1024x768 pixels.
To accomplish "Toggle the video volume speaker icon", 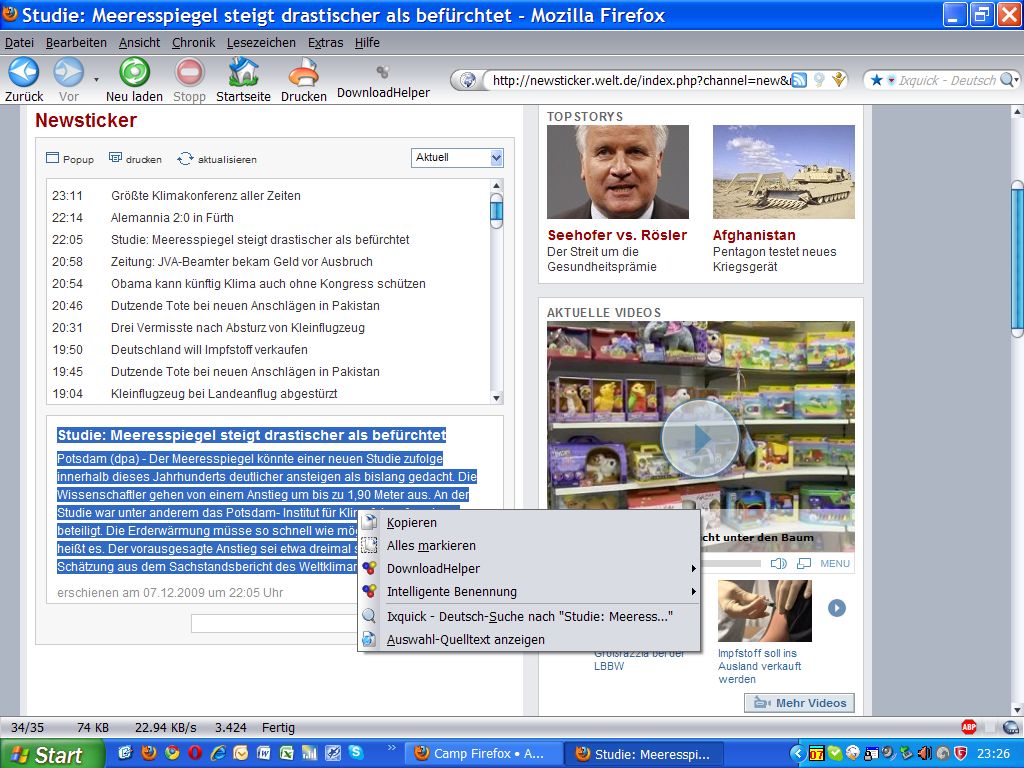I will coord(778,563).
